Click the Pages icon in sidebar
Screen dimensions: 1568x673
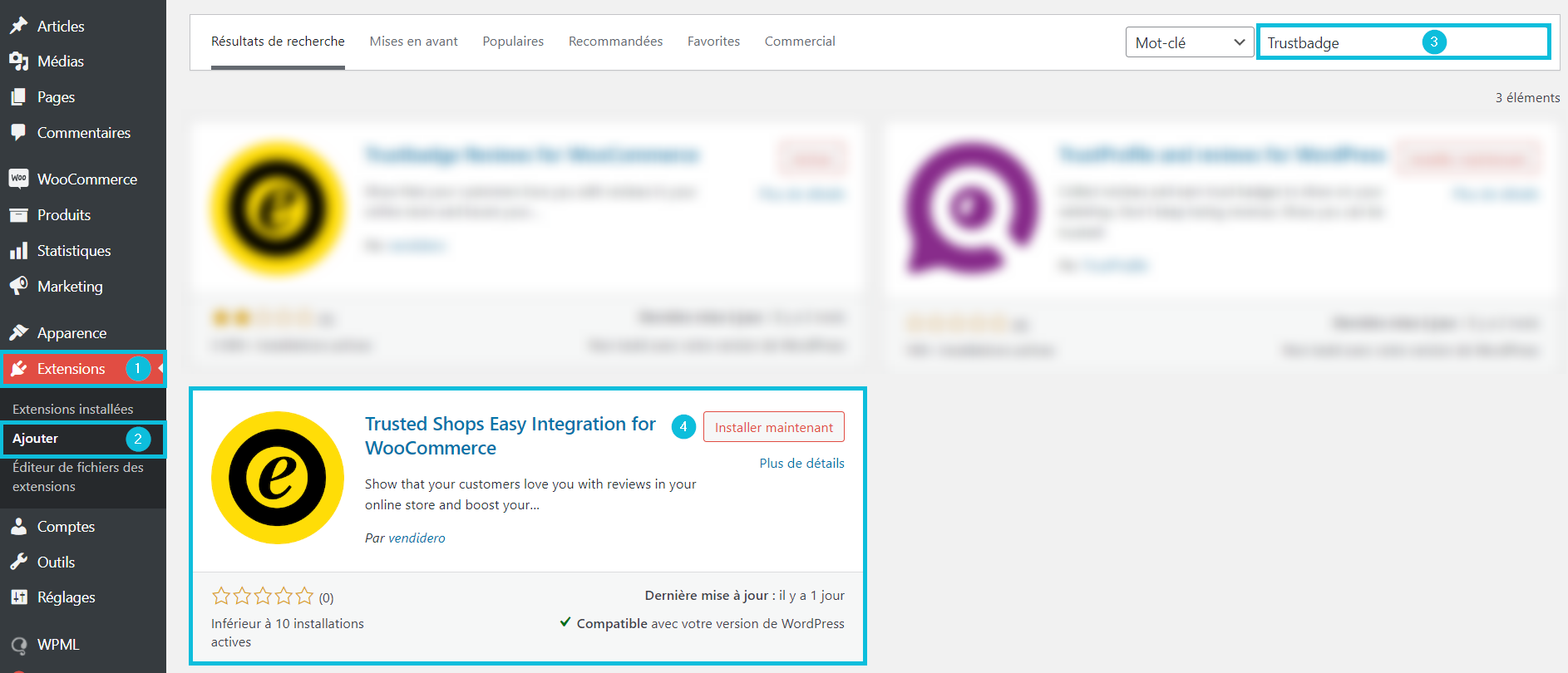[18, 97]
